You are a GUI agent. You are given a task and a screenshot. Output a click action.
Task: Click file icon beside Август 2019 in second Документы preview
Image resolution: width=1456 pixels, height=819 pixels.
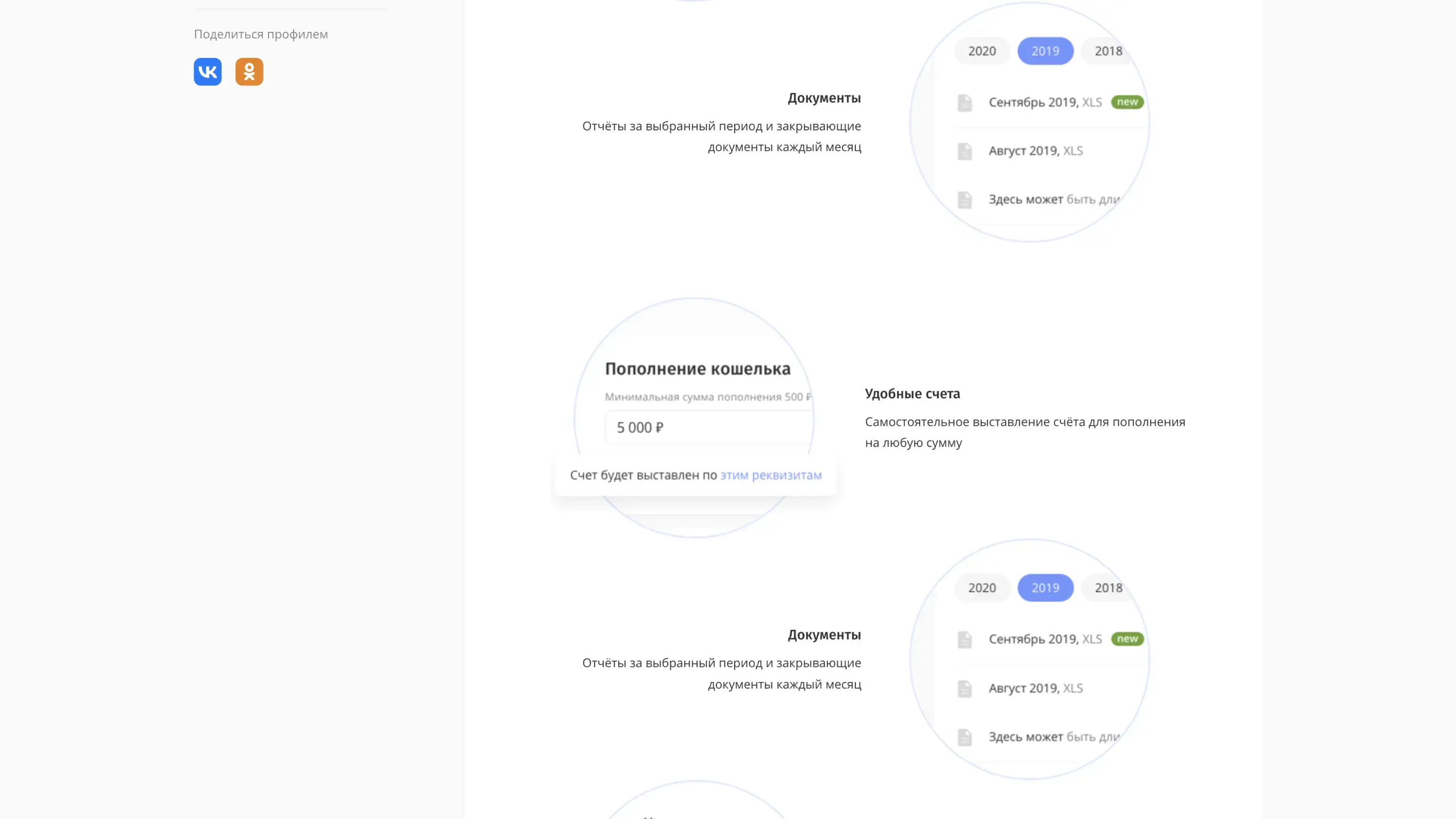click(x=965, y=689)
